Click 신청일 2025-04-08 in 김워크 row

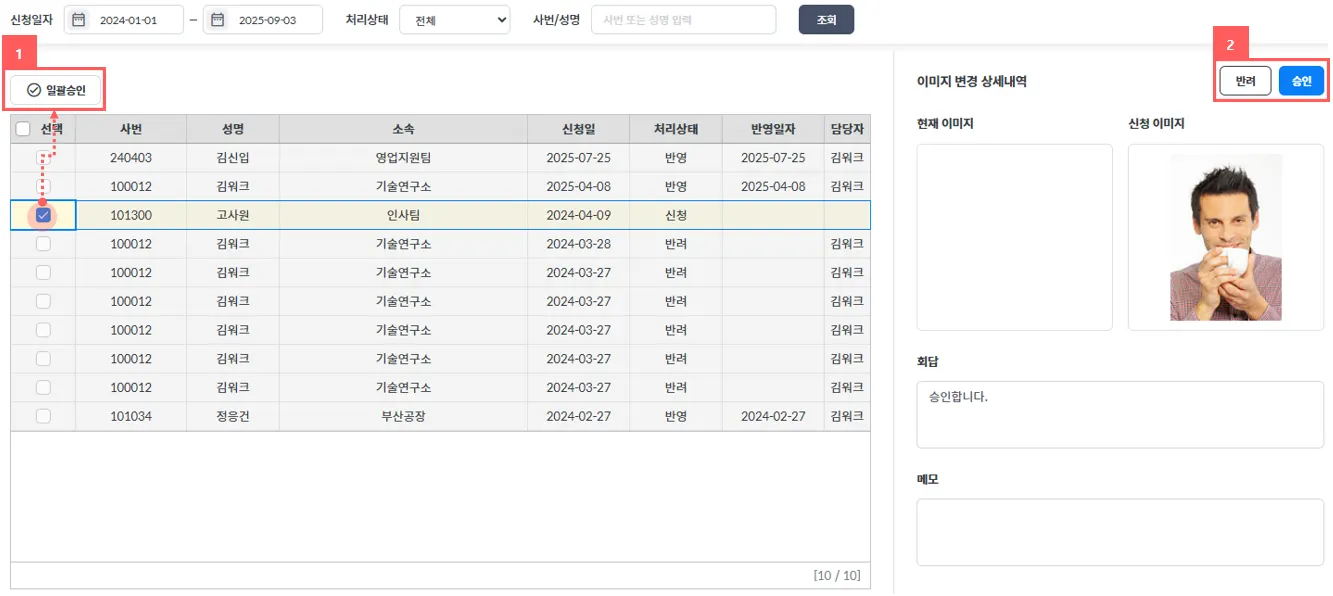(x=578, y=186)
